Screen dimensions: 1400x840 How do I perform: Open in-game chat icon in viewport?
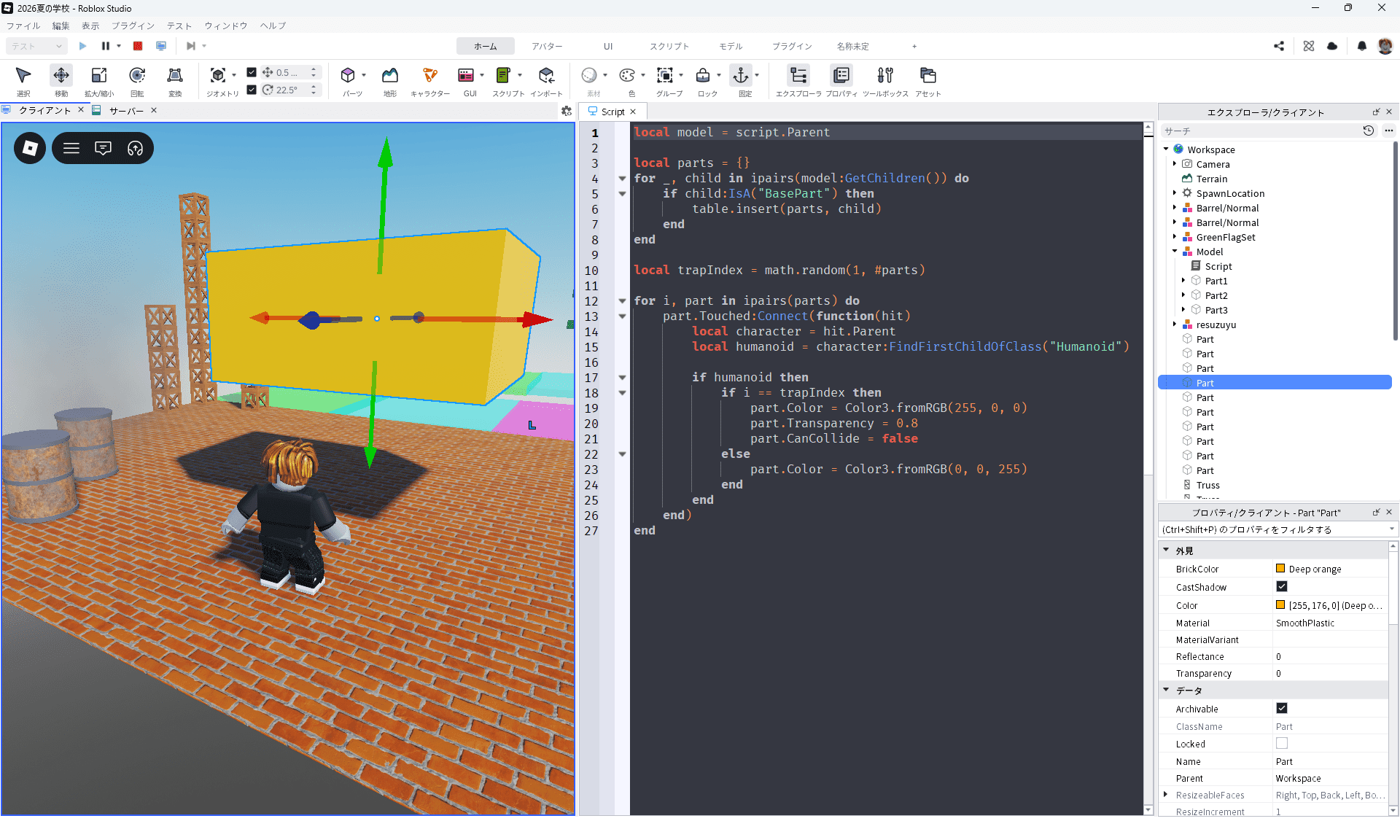pos(103,148)
